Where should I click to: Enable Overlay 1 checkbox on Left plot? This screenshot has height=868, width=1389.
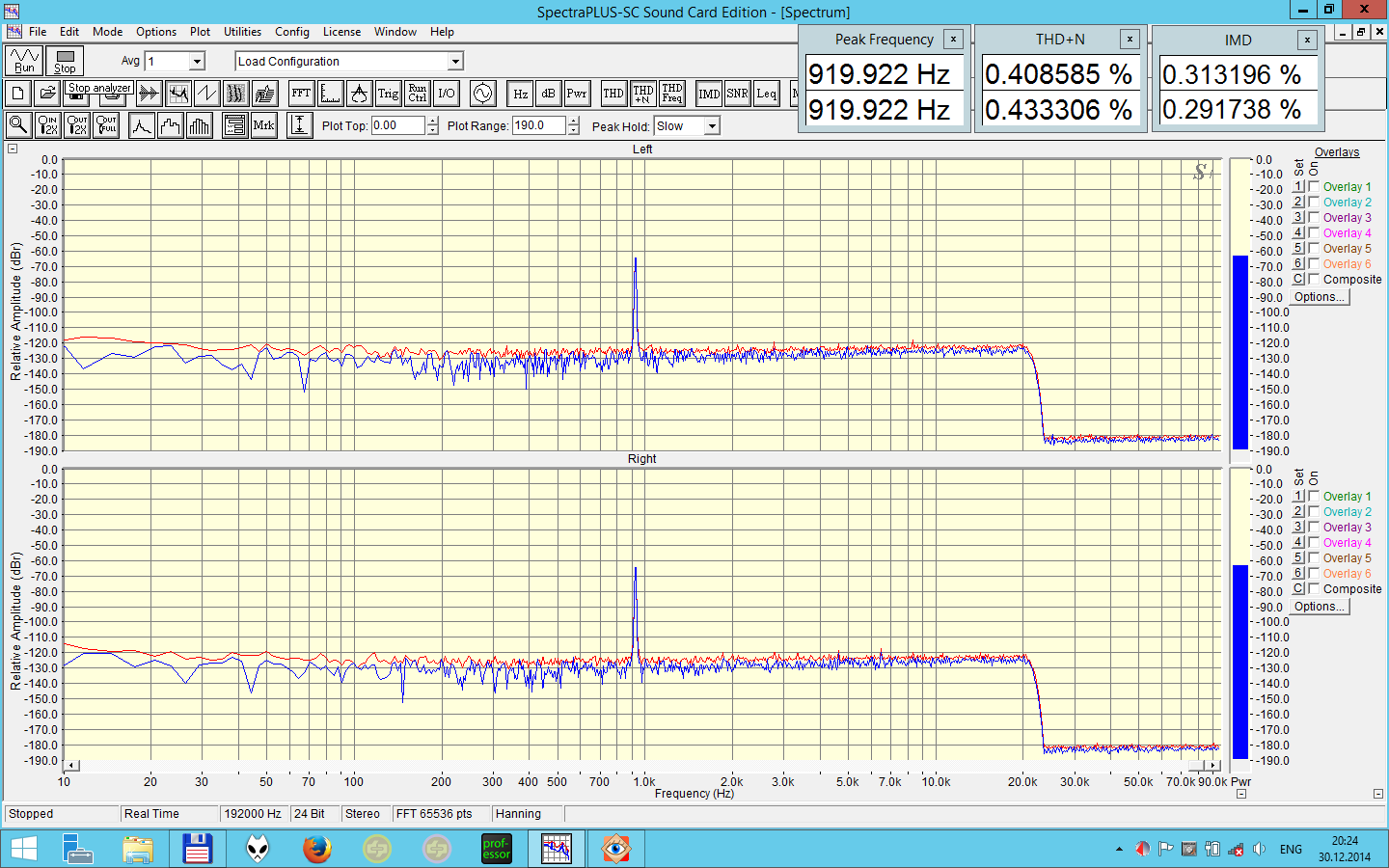pos(1314,187)
